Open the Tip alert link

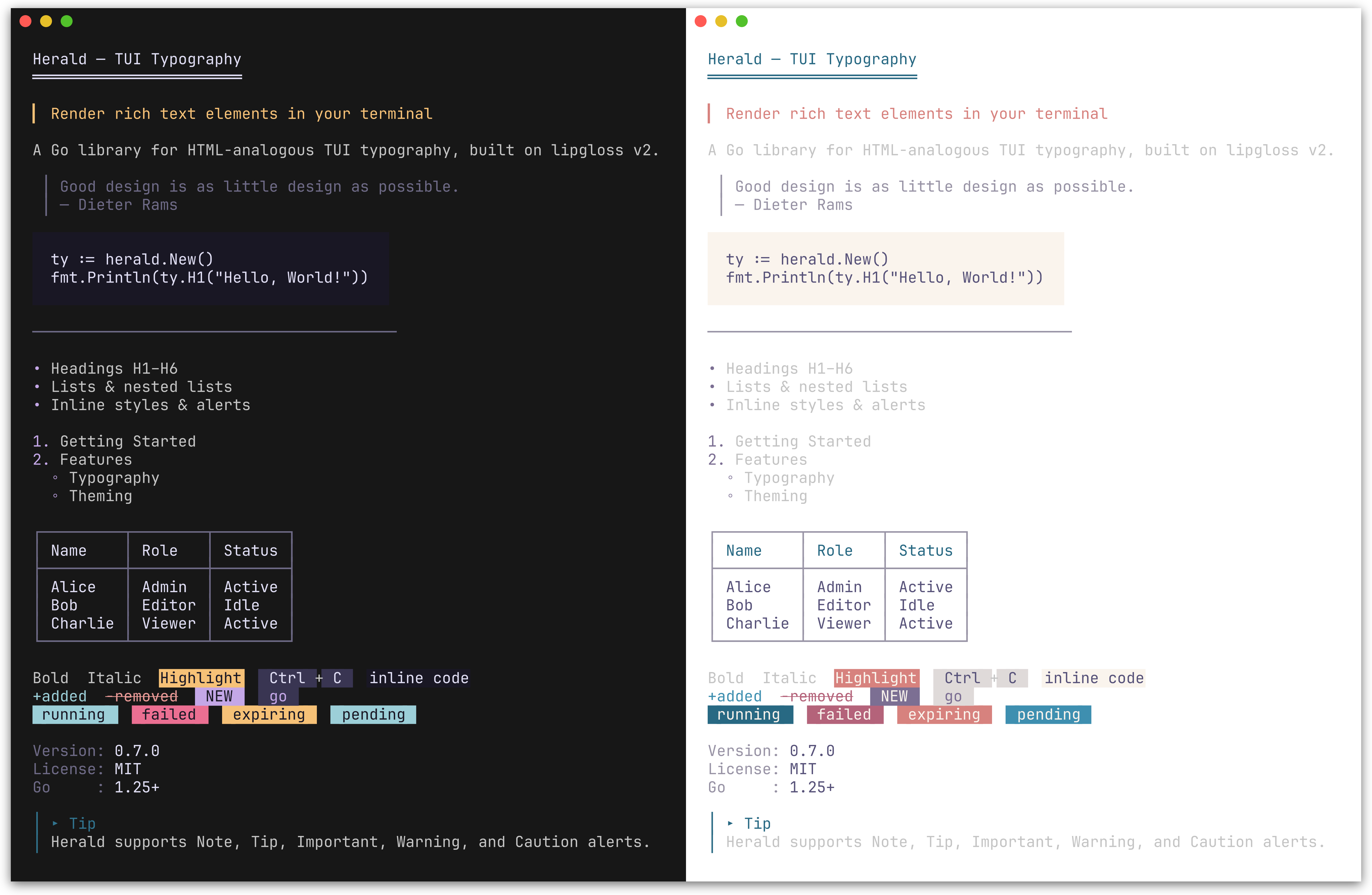click(x=82, y=823)
